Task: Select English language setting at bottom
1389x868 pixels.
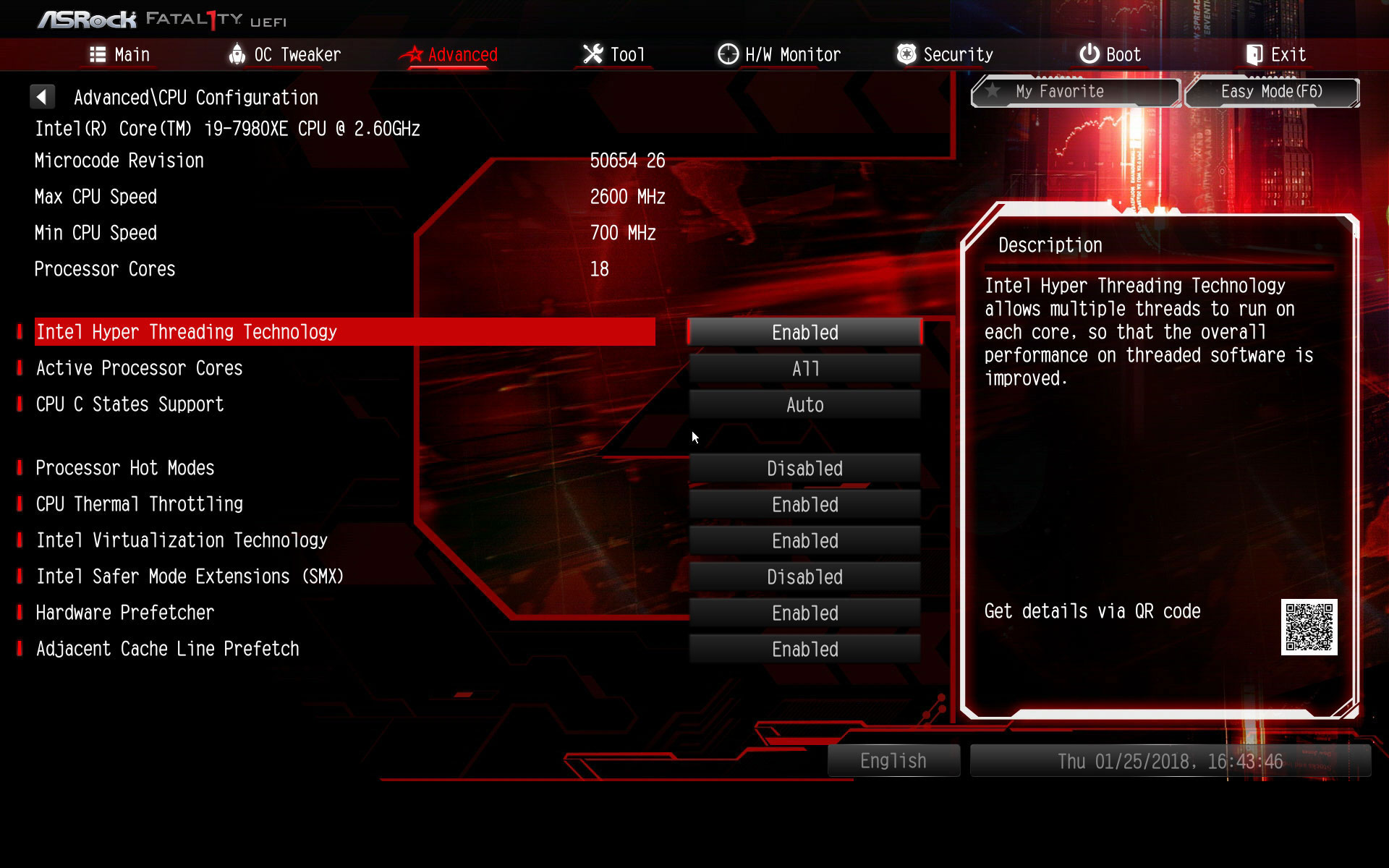Action: click(894, 761)
